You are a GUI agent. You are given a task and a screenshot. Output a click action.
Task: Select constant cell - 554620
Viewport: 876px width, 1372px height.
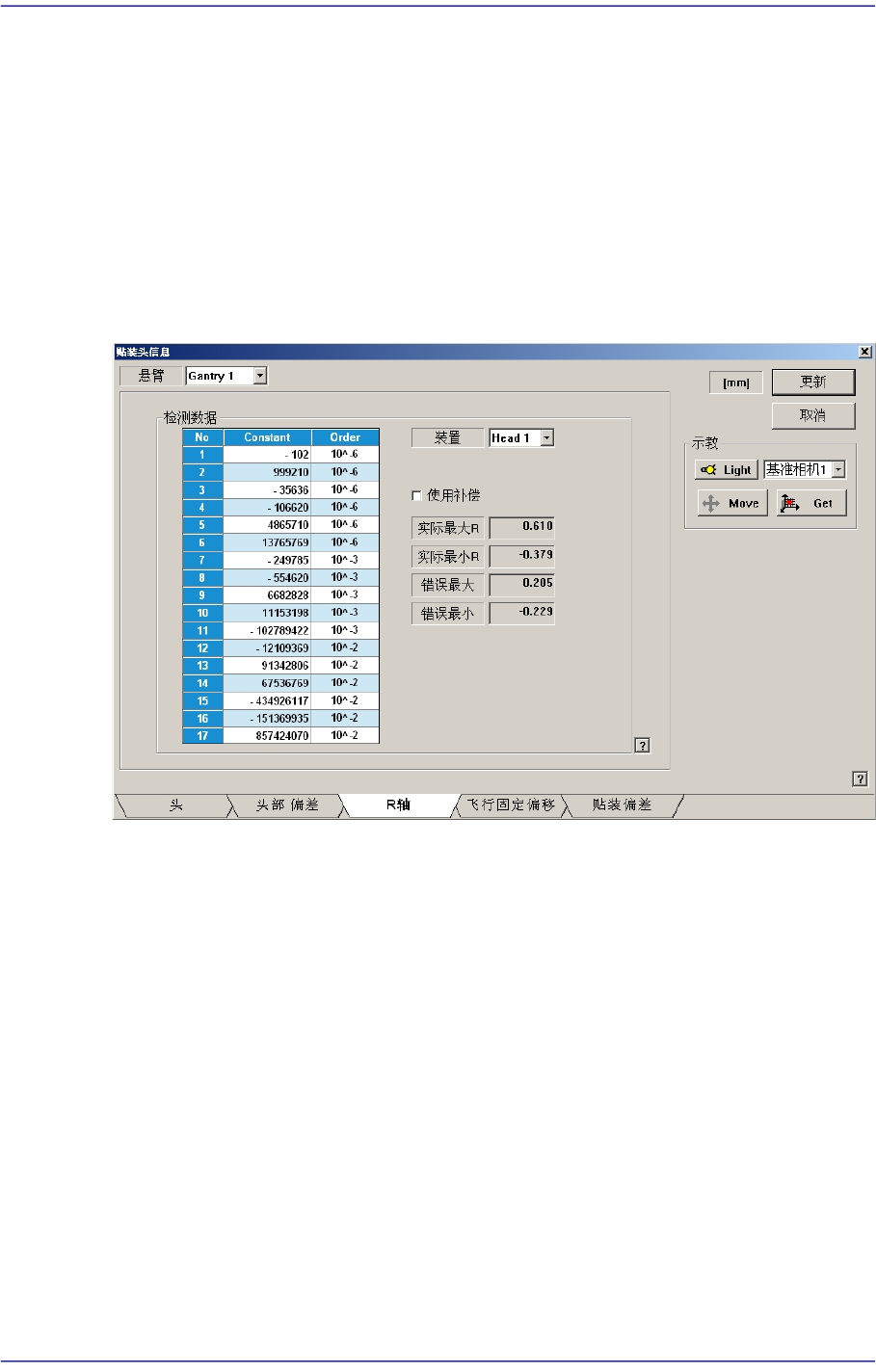pyautogui.click(x=267, y=577)
